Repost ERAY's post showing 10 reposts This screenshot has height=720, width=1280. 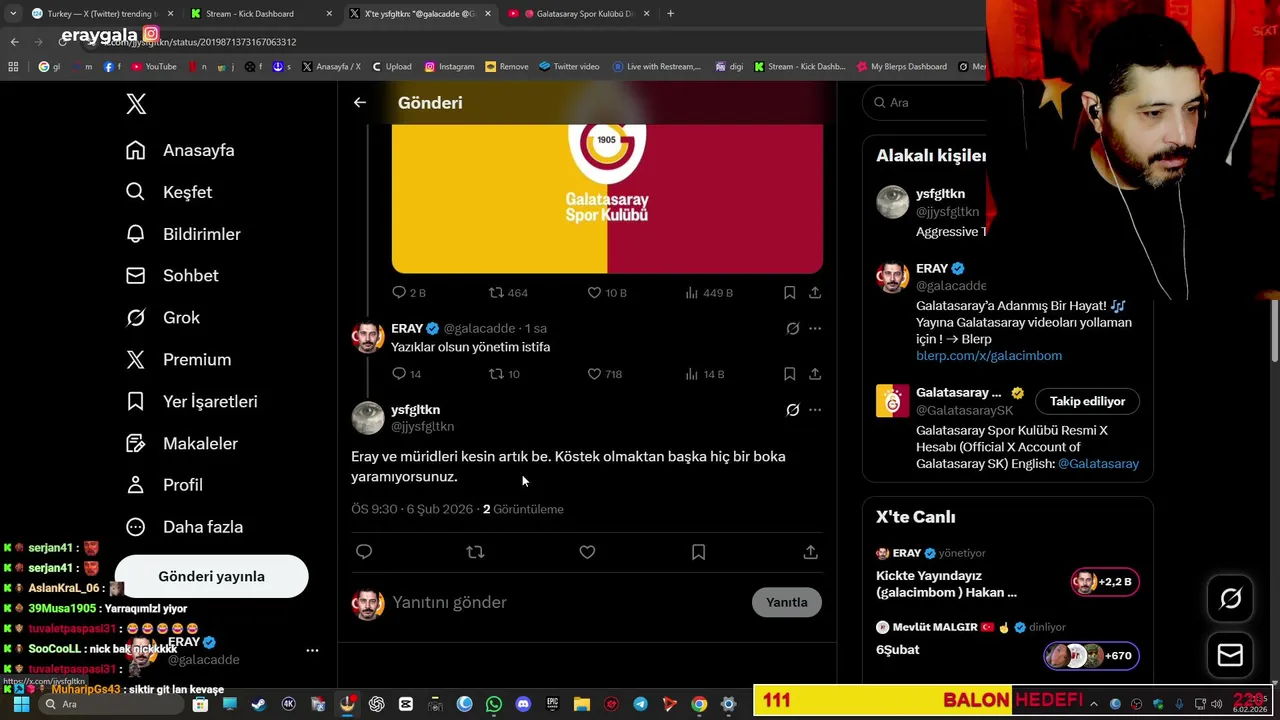pyautogui.click(x=503, y=374)
